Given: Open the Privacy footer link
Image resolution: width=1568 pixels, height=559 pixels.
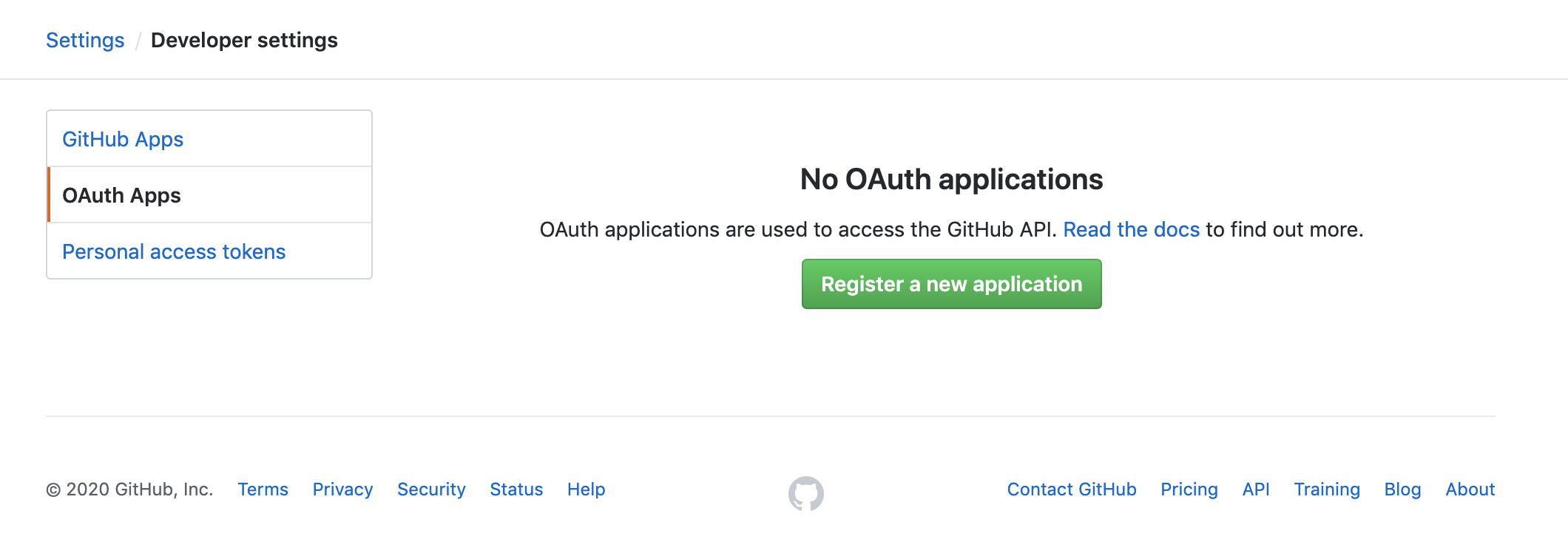Looking at the screenshot, I should (x=342, y=489).
